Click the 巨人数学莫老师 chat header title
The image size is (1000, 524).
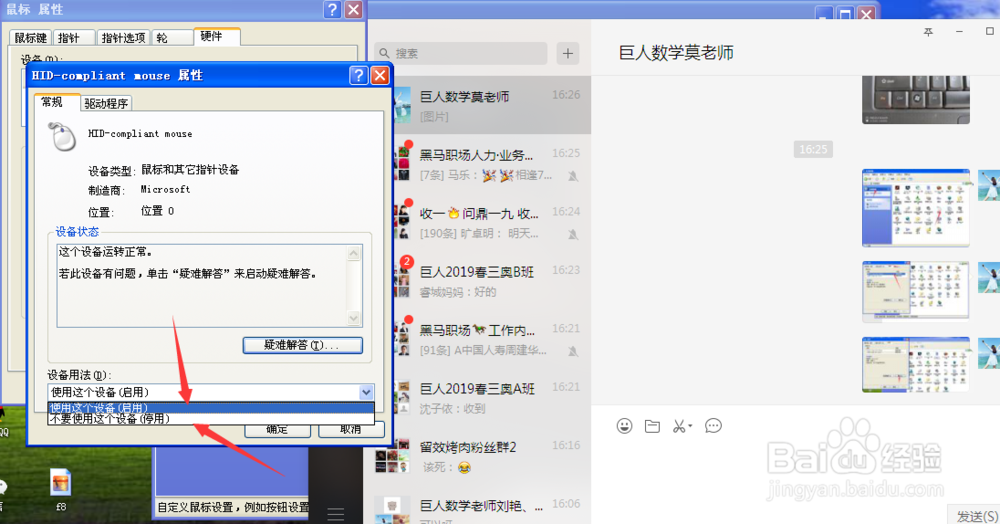click(677, 52)
